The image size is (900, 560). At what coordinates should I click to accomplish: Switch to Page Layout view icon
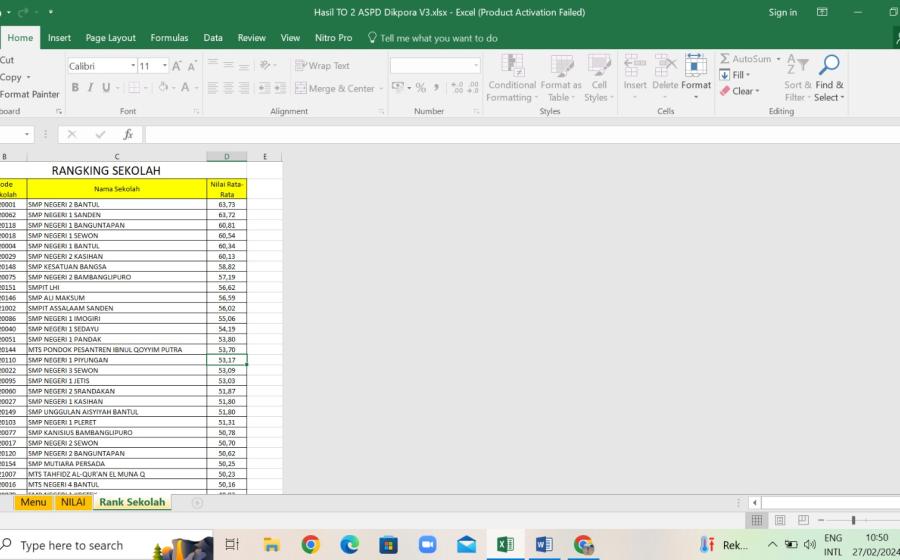point(779,520)
